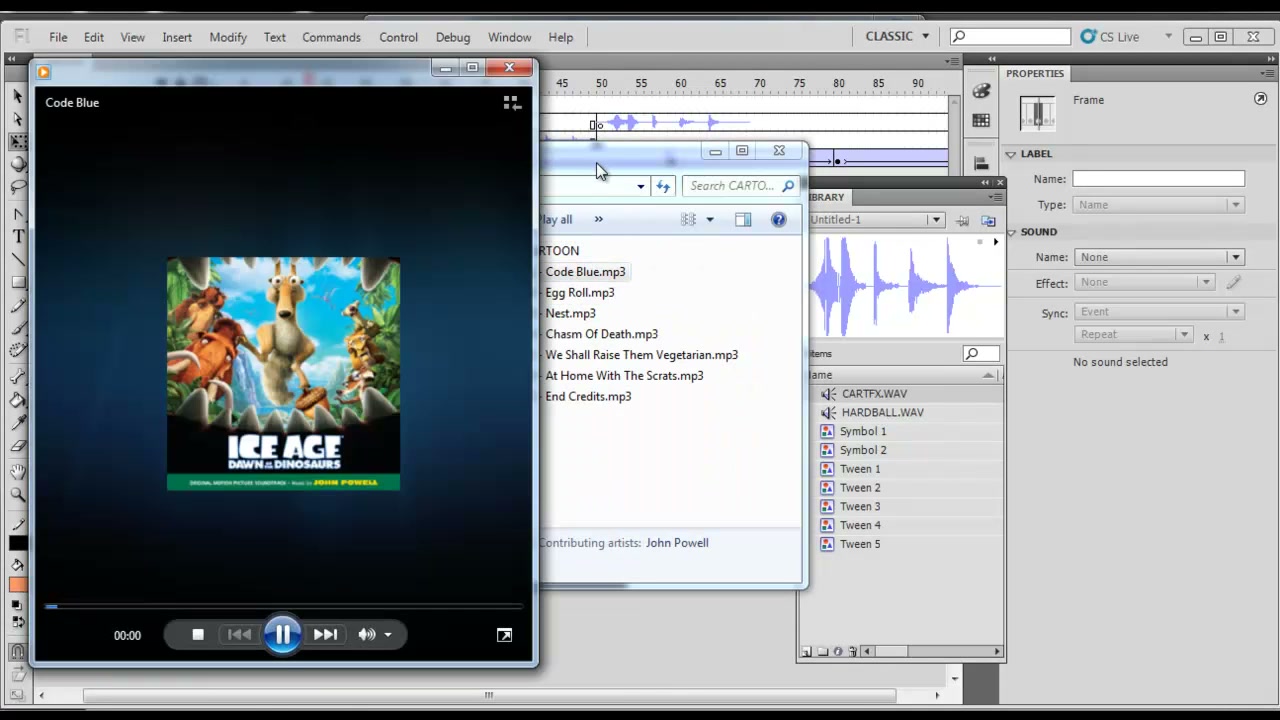Screen dimensions: 1280x720
Task: Switch media player to library view
Action: pos(512,103)
